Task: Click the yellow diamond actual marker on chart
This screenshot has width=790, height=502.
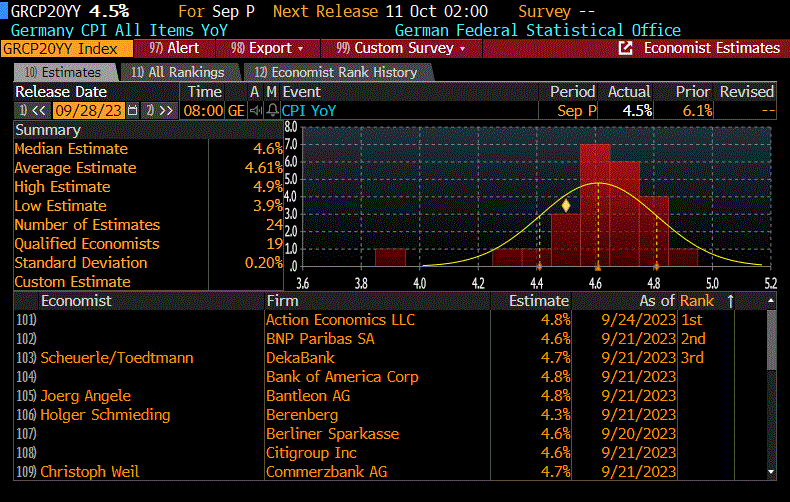Action: (x=566, y=206)
